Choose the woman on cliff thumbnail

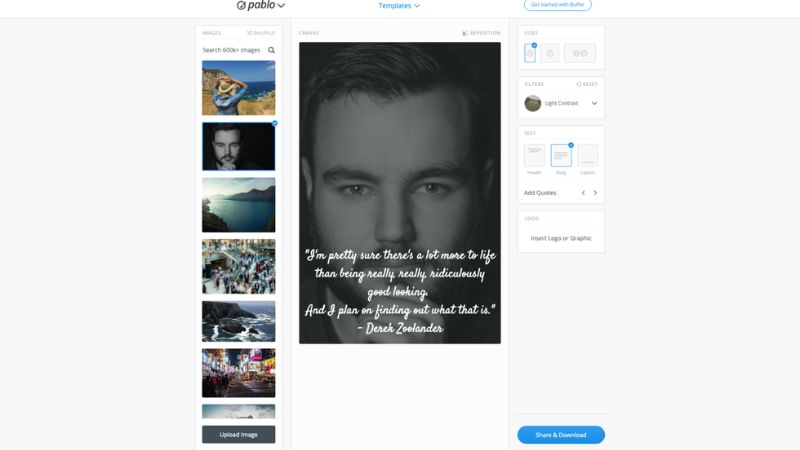tap(238, 88)
